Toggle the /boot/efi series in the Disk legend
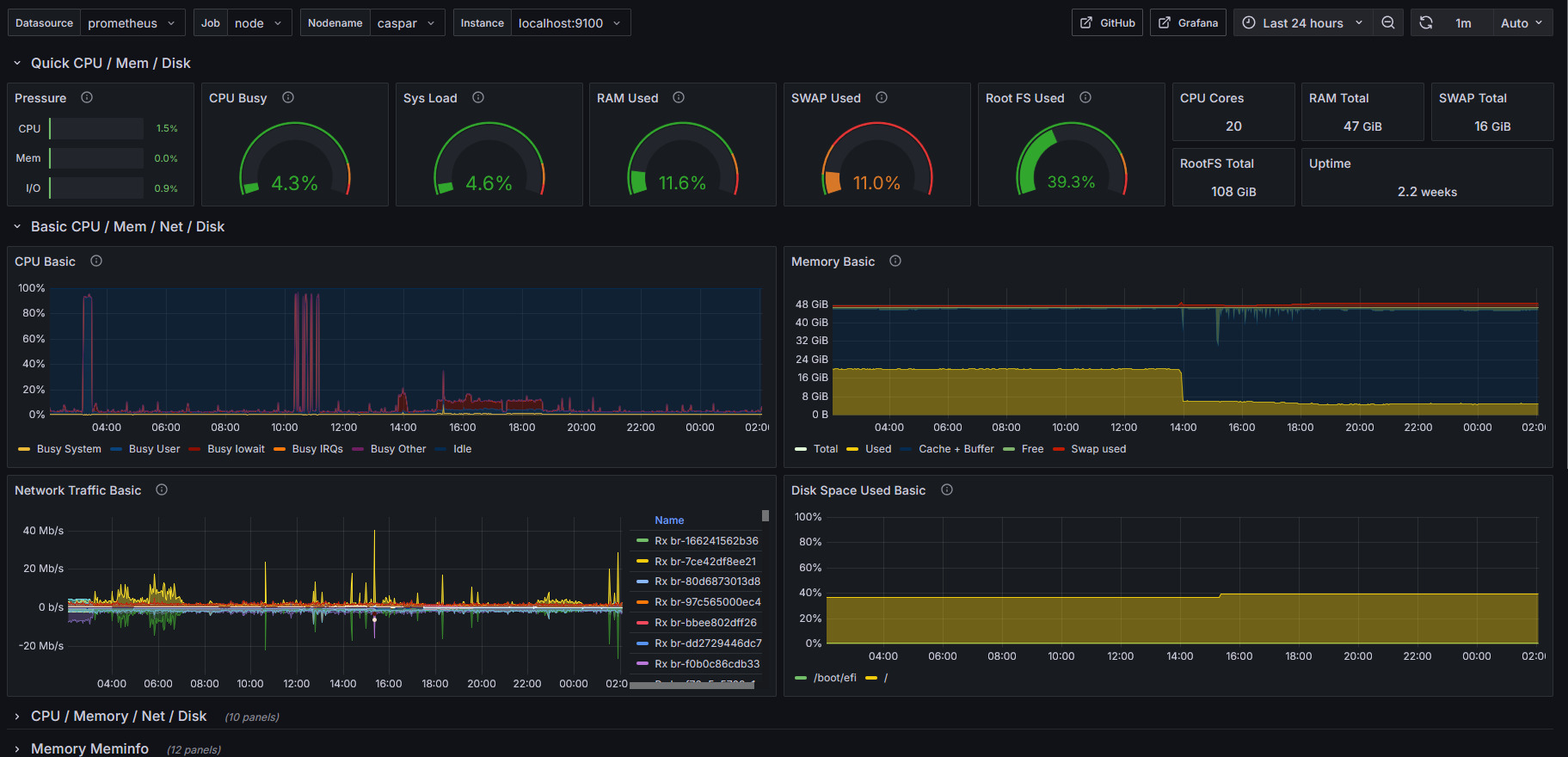 (x=834, y=678)
